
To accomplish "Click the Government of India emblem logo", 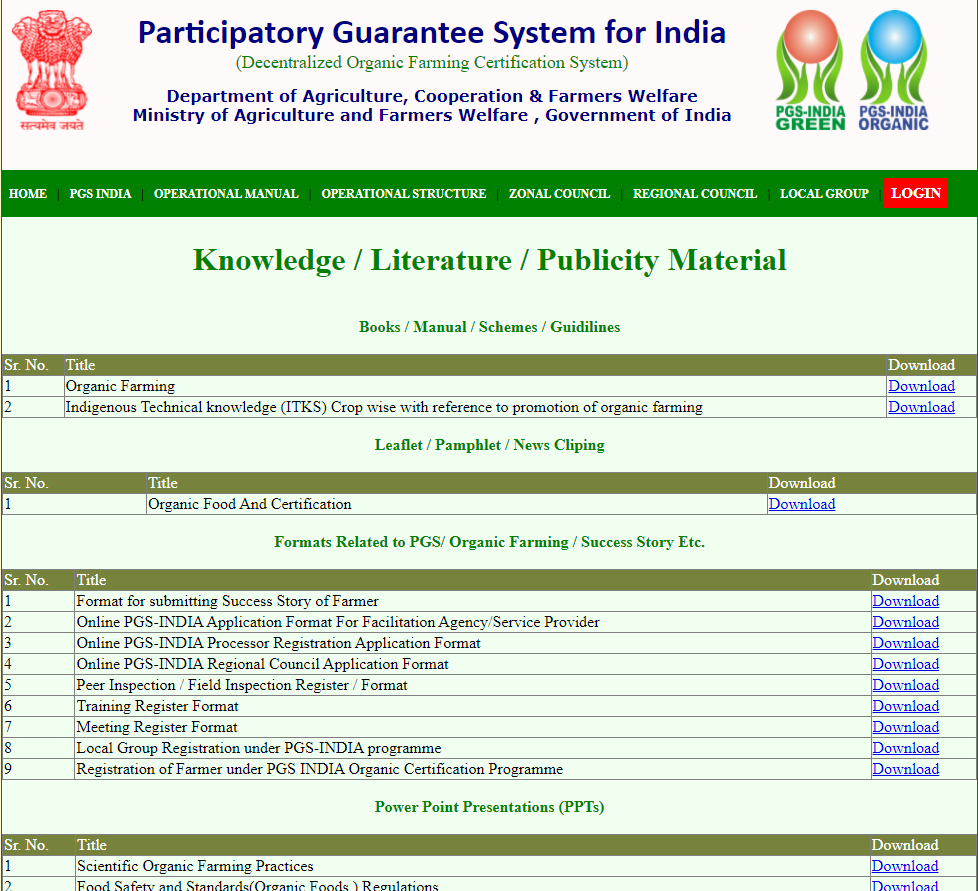I will coord(52,70).
